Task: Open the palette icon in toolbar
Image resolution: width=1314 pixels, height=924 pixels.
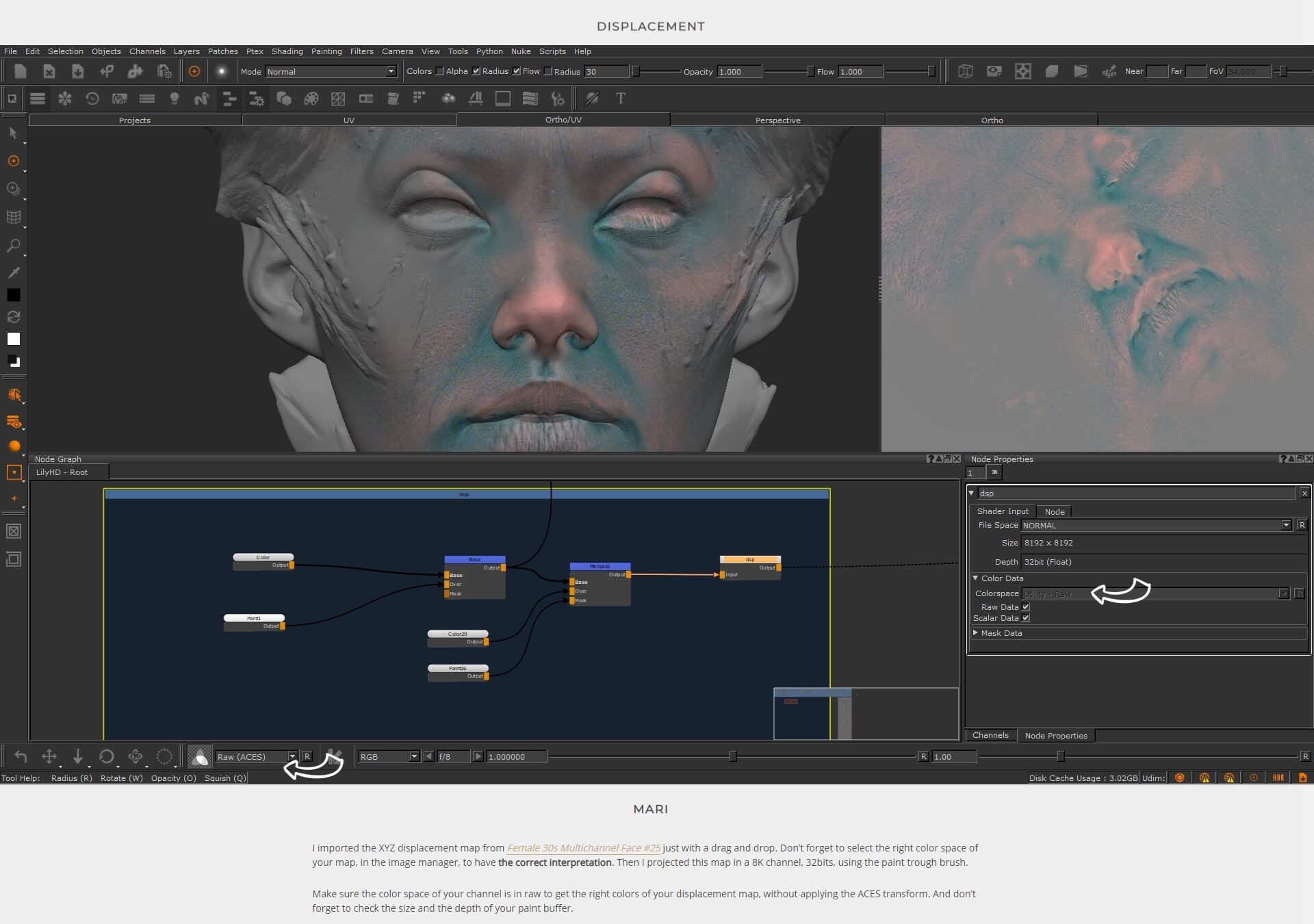Action: coord(311,99)
